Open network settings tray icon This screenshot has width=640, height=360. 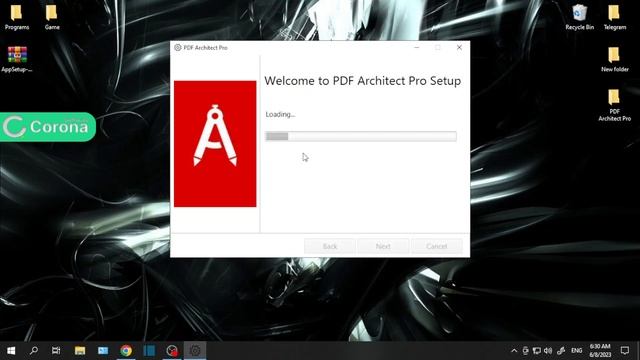point(537,351)
